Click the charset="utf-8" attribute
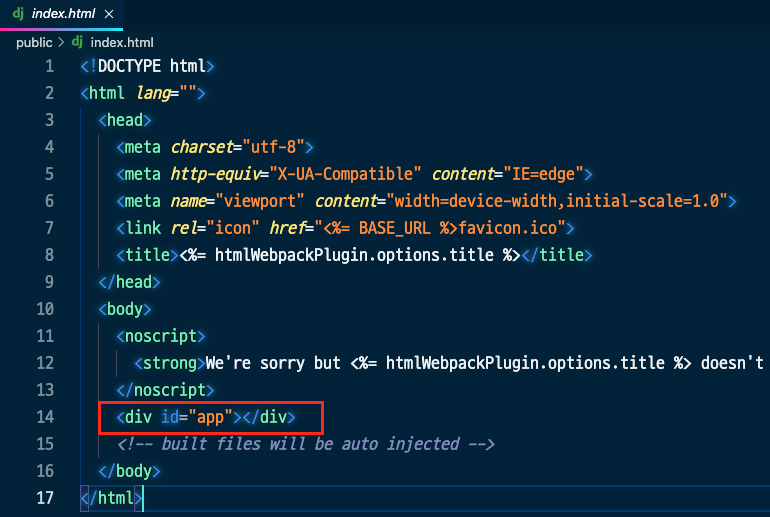This screenshot has width=770, height=517. (238, 147)
